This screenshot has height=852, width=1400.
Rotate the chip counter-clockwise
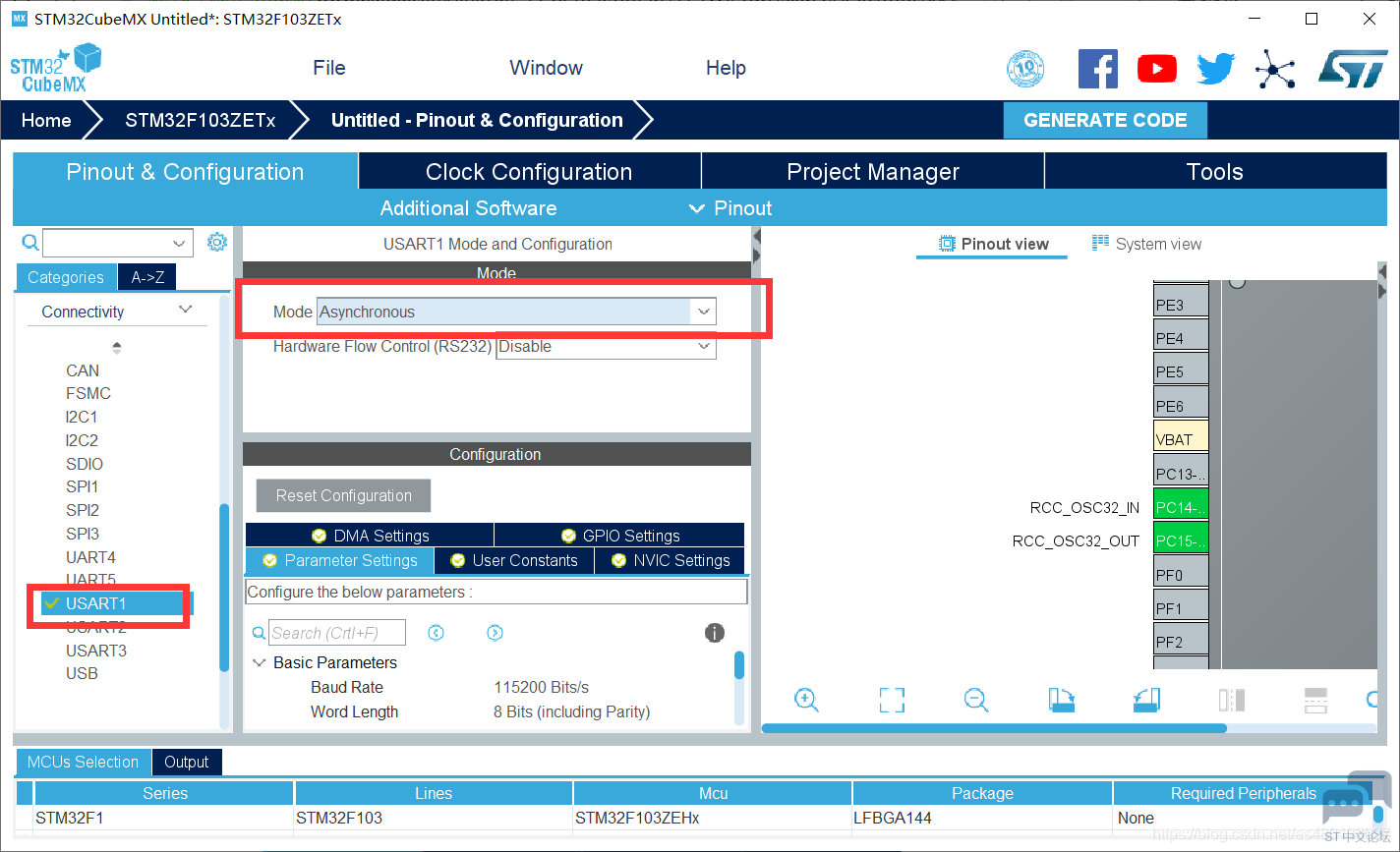pos(1147,700)
